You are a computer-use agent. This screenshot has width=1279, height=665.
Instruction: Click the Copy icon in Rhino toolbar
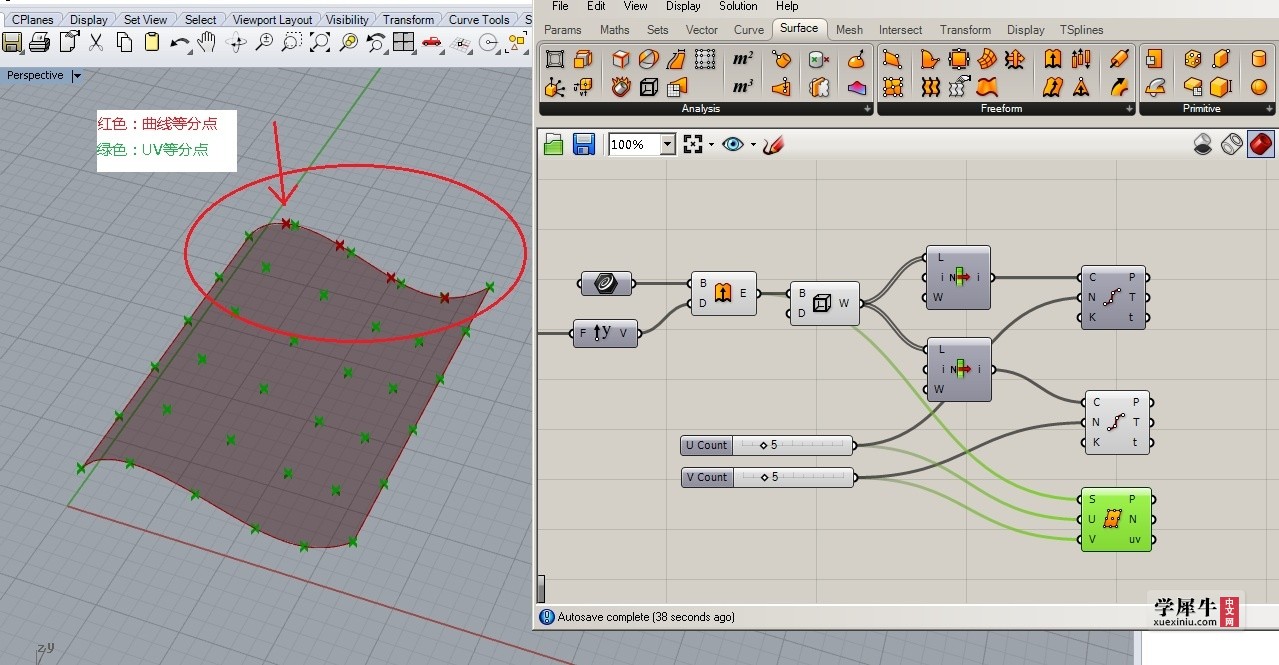124,42
